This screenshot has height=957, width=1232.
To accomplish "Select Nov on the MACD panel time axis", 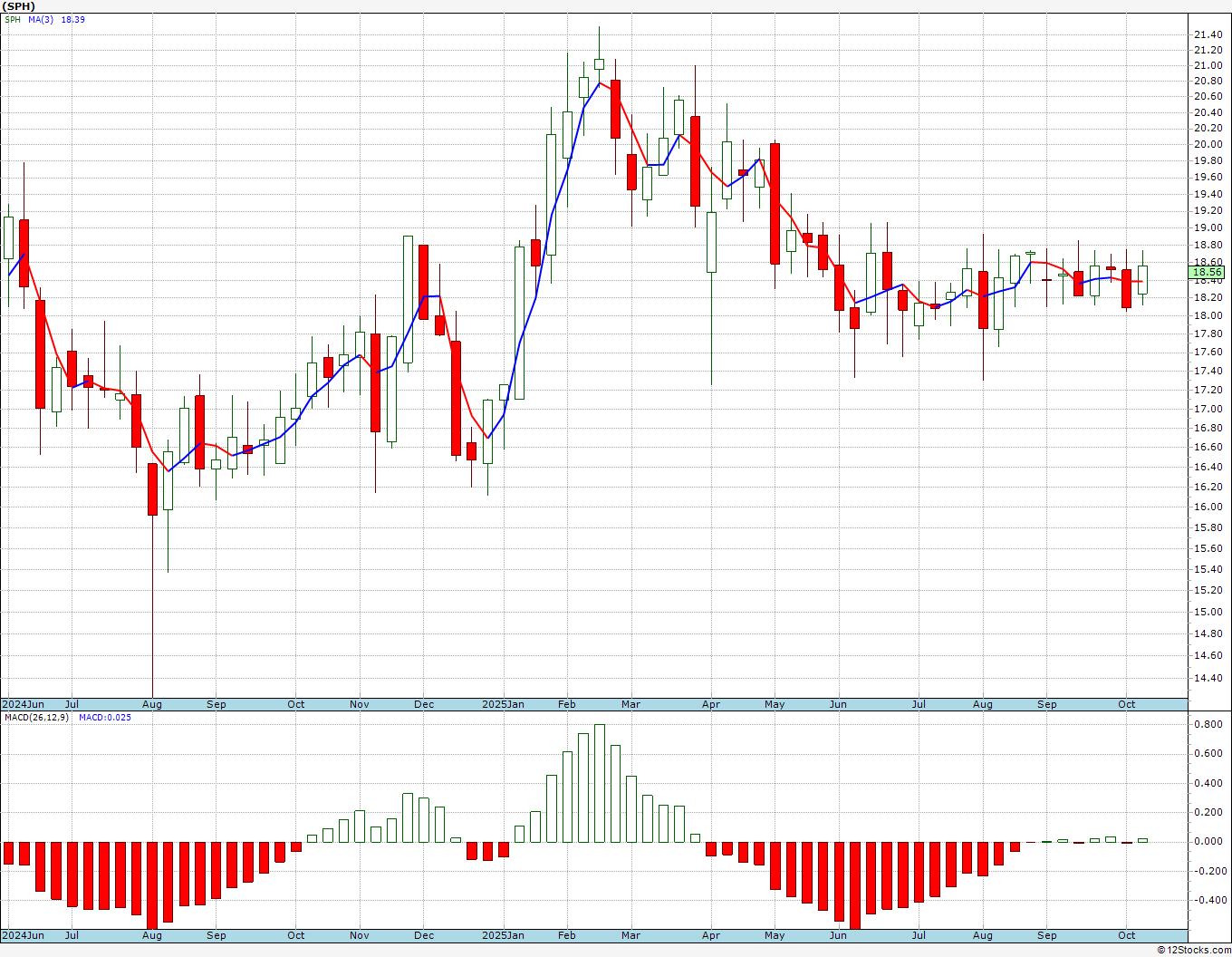I will 360,935.
